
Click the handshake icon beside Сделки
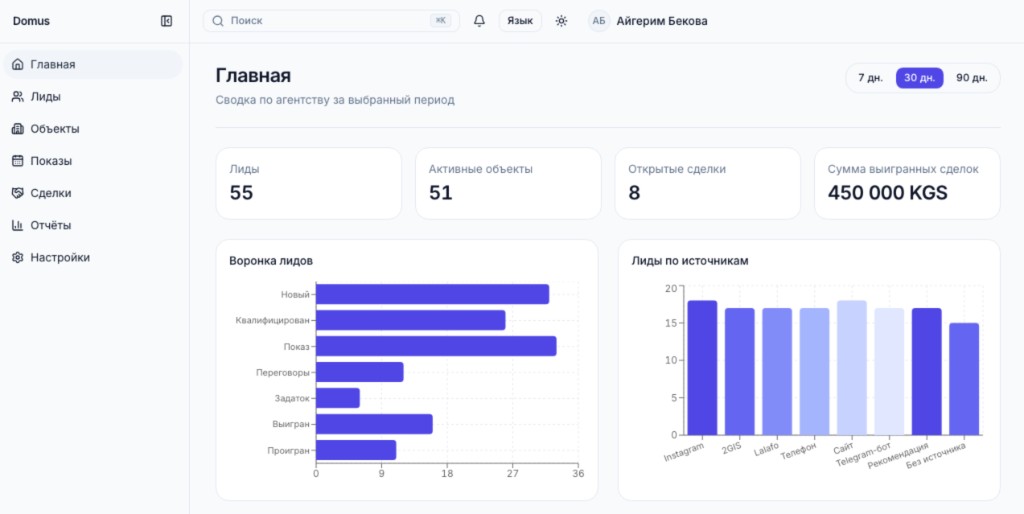[18, 193]
